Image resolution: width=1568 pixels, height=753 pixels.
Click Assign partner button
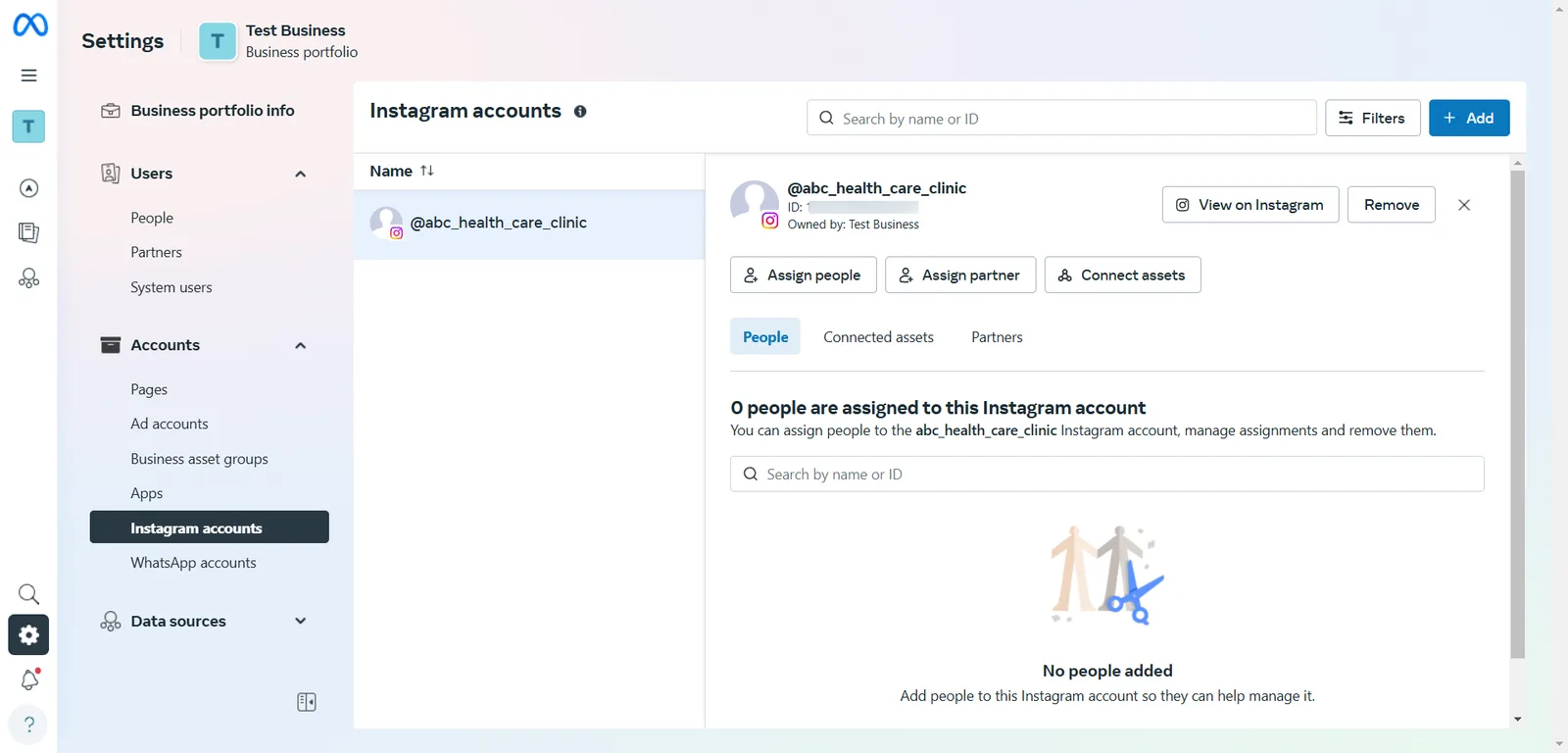[x=960, y=275]
